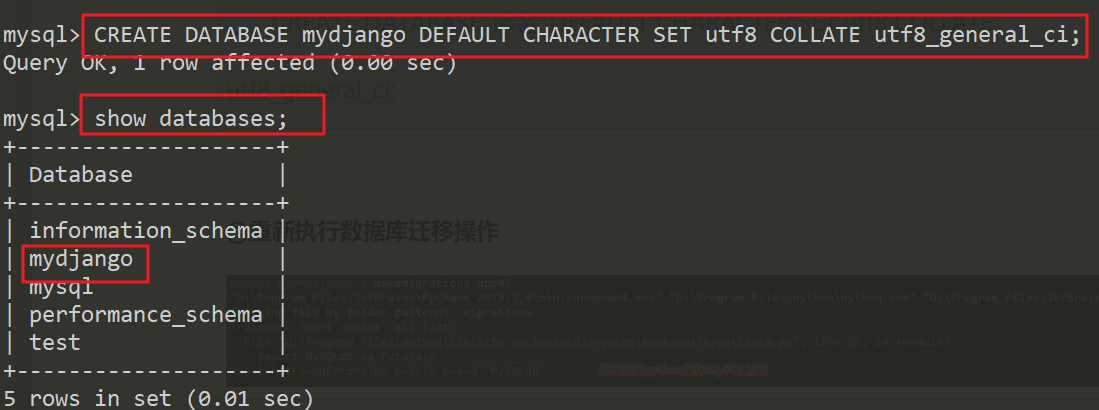Click the 'Database' column header
The width and height of the screenshot is (1099, 410).
(x=80, y=175)
